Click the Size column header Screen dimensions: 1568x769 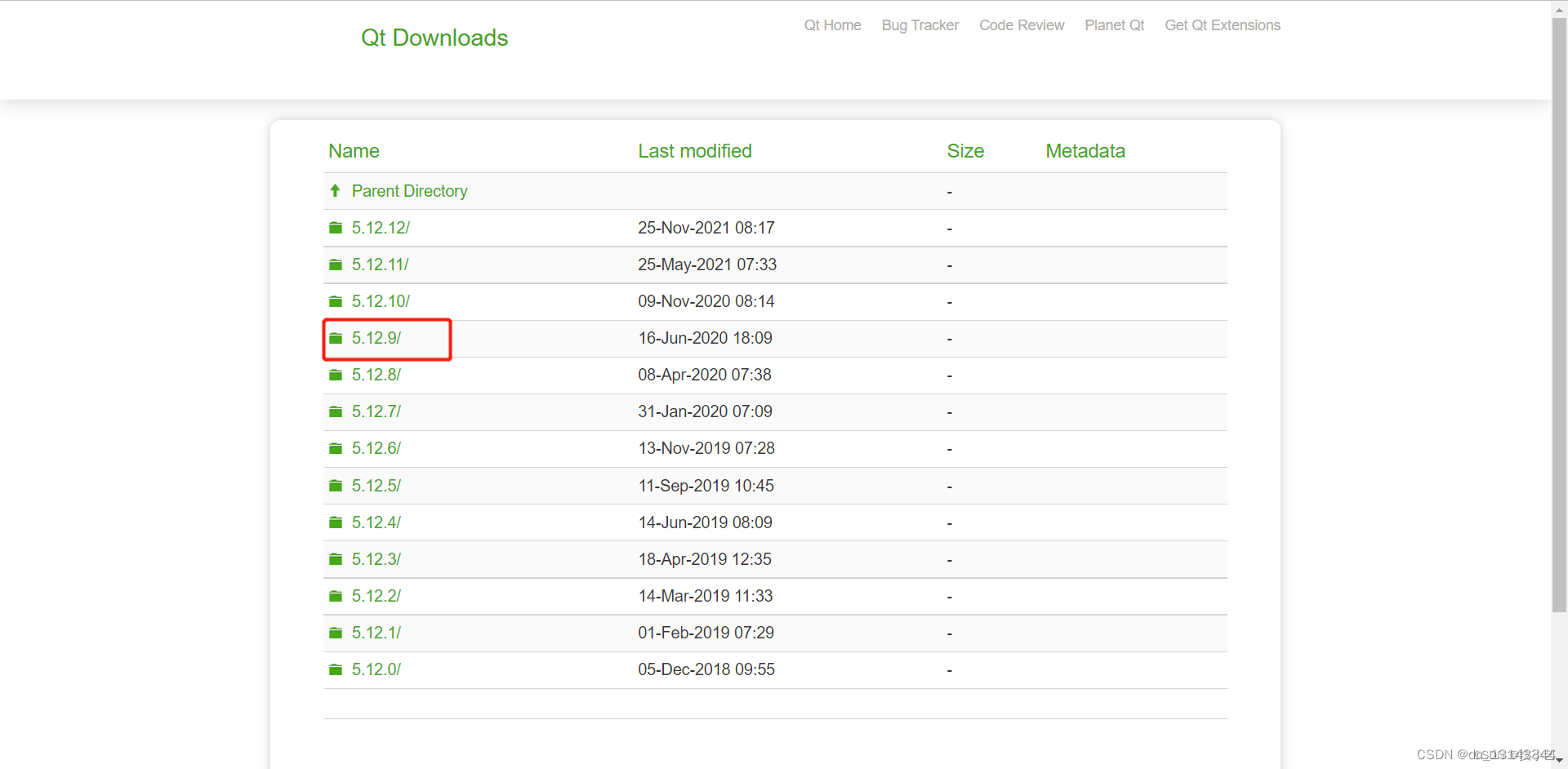[x=965, y=151]
